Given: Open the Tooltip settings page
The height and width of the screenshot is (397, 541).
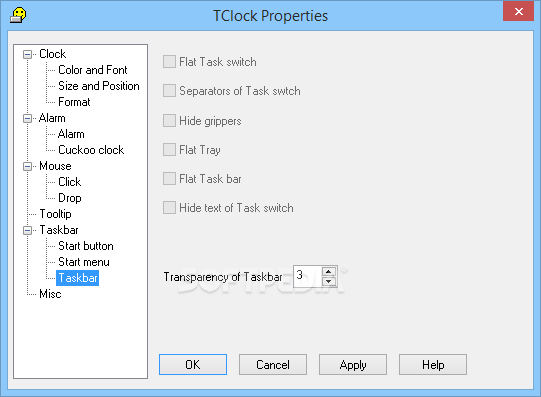Looking at the screenshot, I should click(x=55, y=214).
